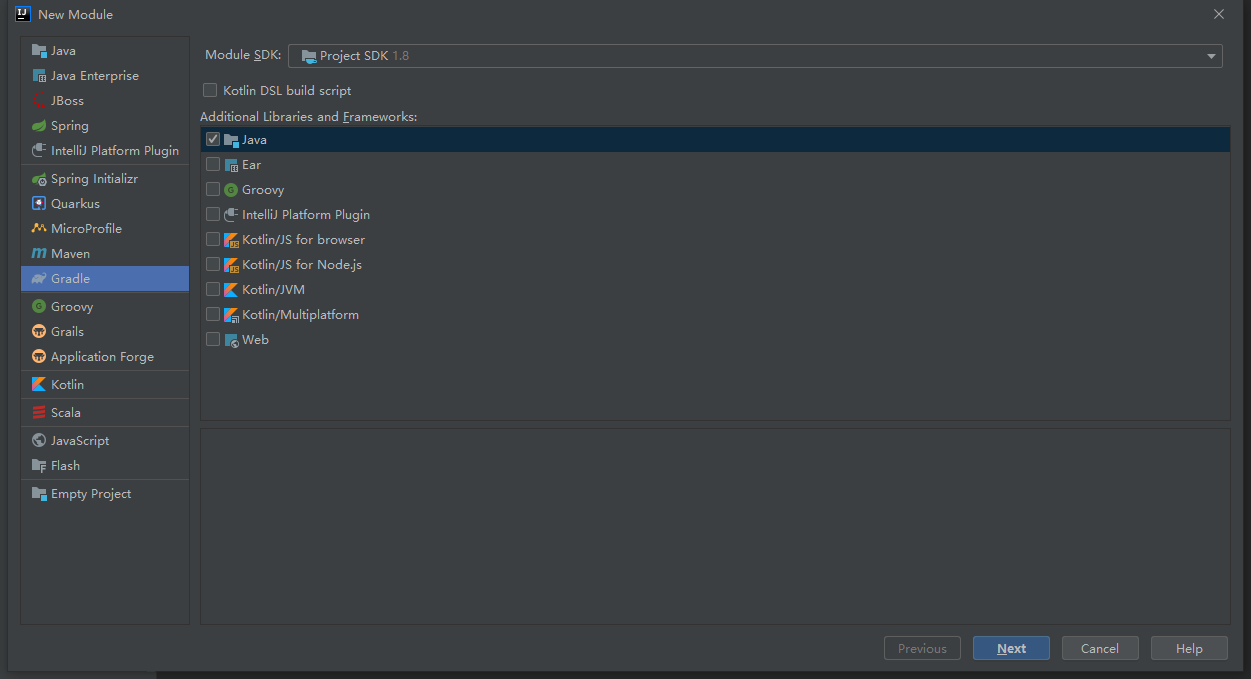The image size is (1251, 679).
Task: Choose the Flash module type
Action: (105, 466)
